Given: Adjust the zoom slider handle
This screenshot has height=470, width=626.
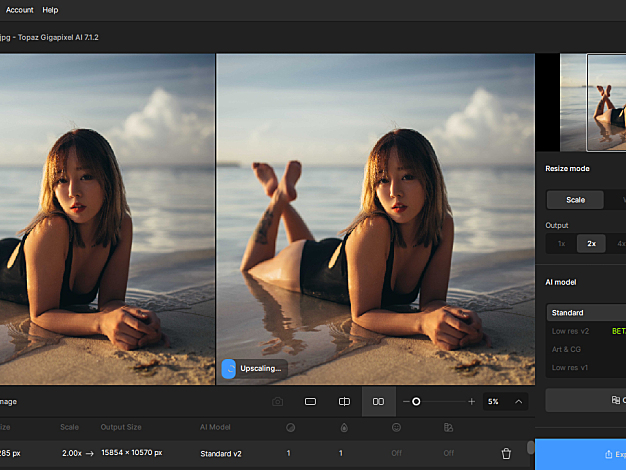Looking at the screenshot, I should click(x=416, y=402).
